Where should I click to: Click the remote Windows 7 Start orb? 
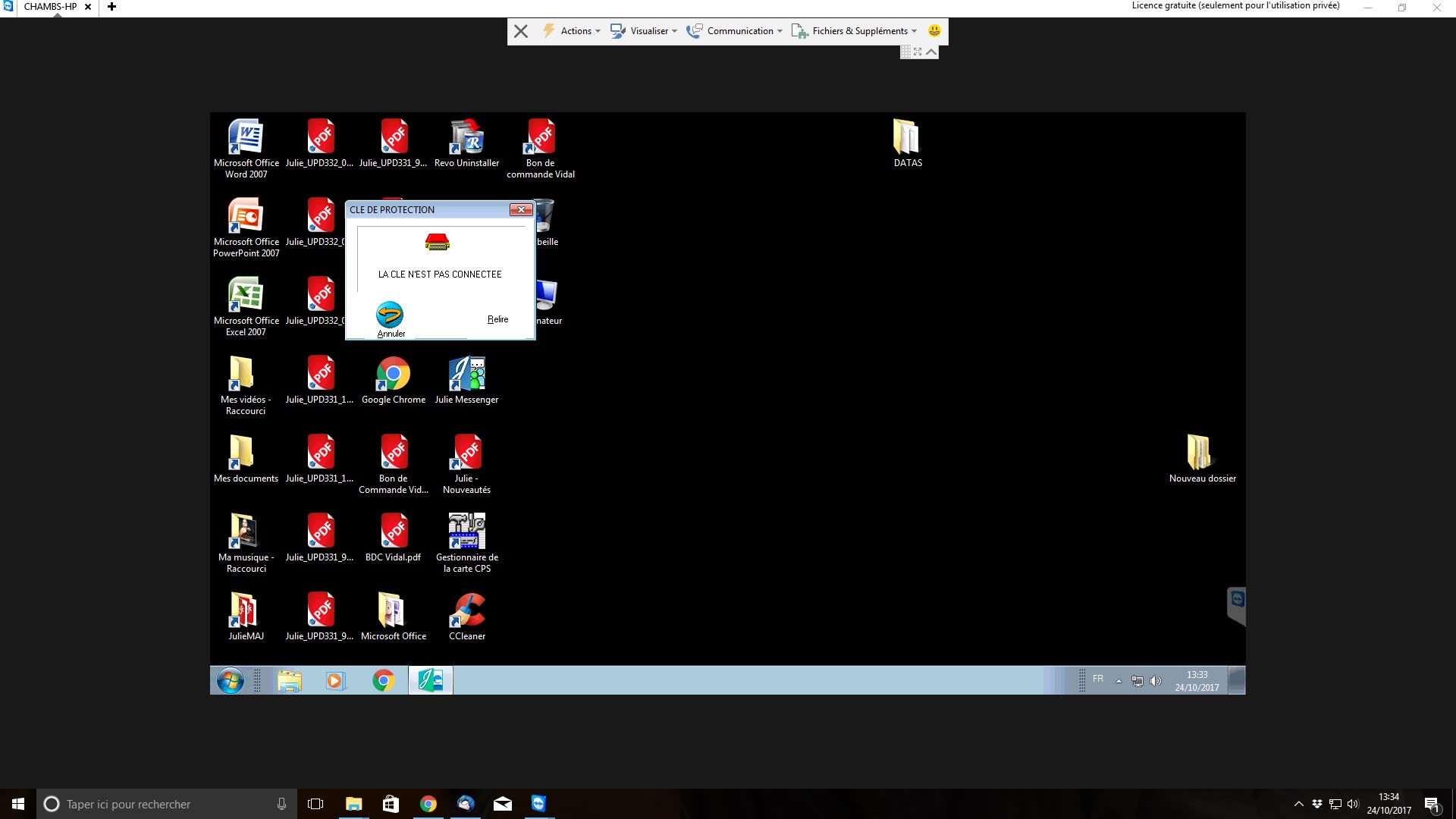pos(230,681)
